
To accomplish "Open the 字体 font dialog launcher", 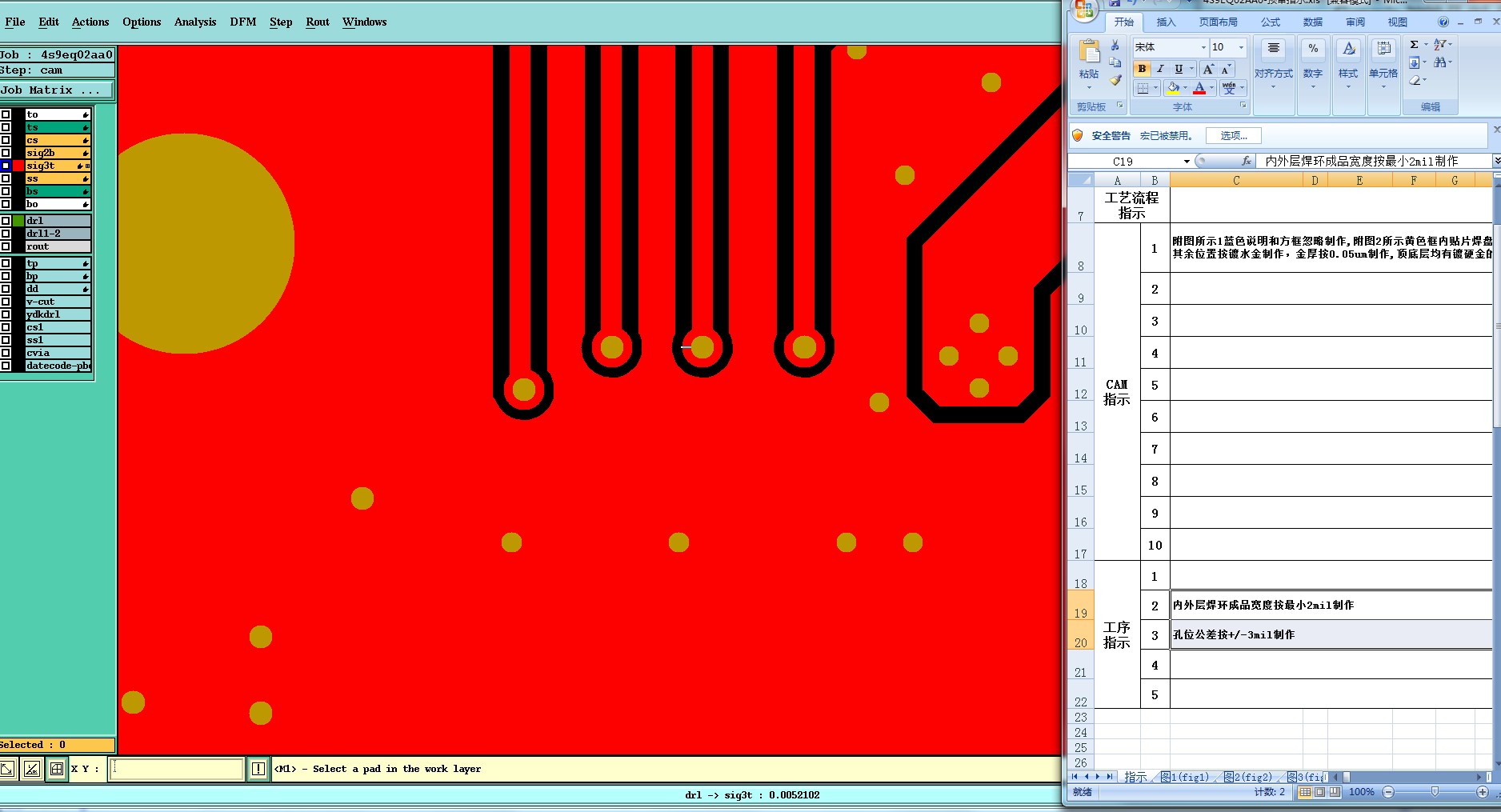I will [1243, 106].
